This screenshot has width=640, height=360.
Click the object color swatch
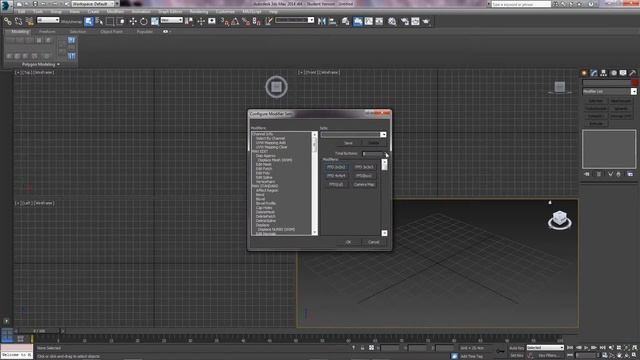[634, 82]
